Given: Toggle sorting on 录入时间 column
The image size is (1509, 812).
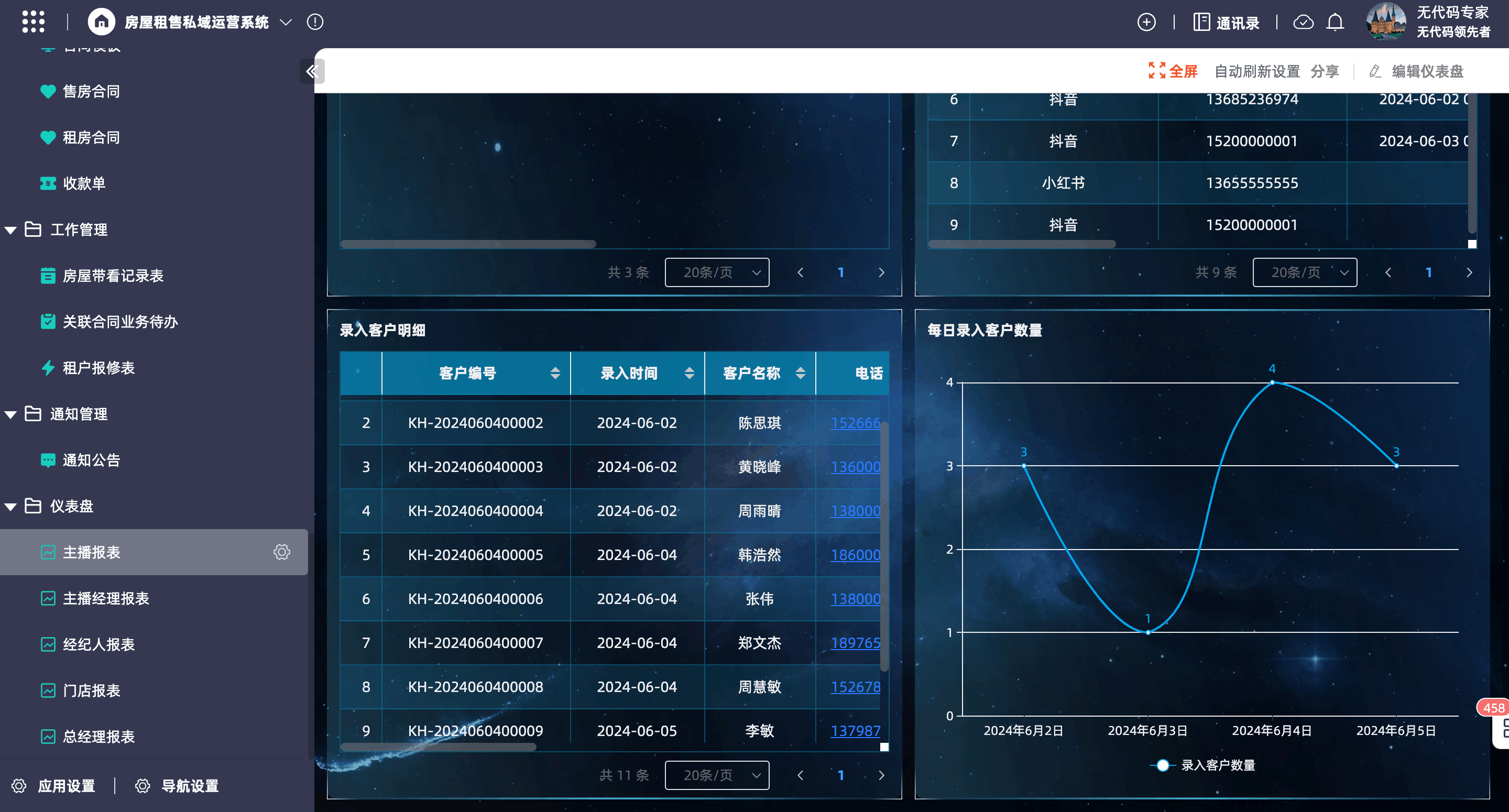Looking at the screenshot, I should pos(689,373).
